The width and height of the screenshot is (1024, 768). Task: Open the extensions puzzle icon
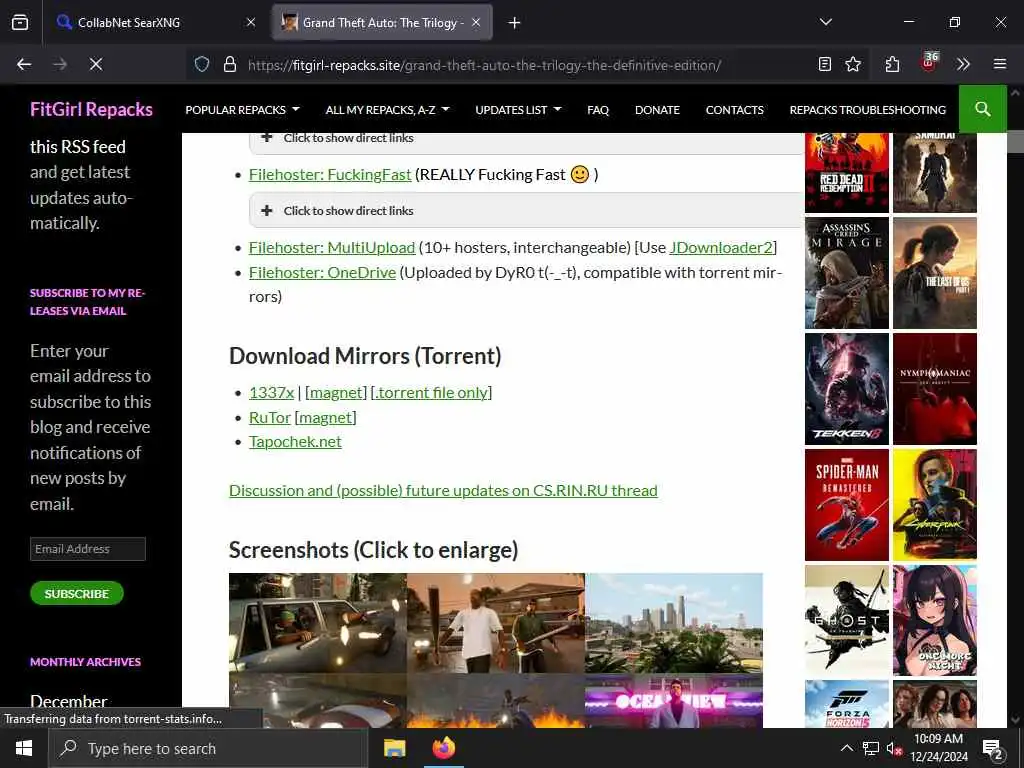[892, 64]
